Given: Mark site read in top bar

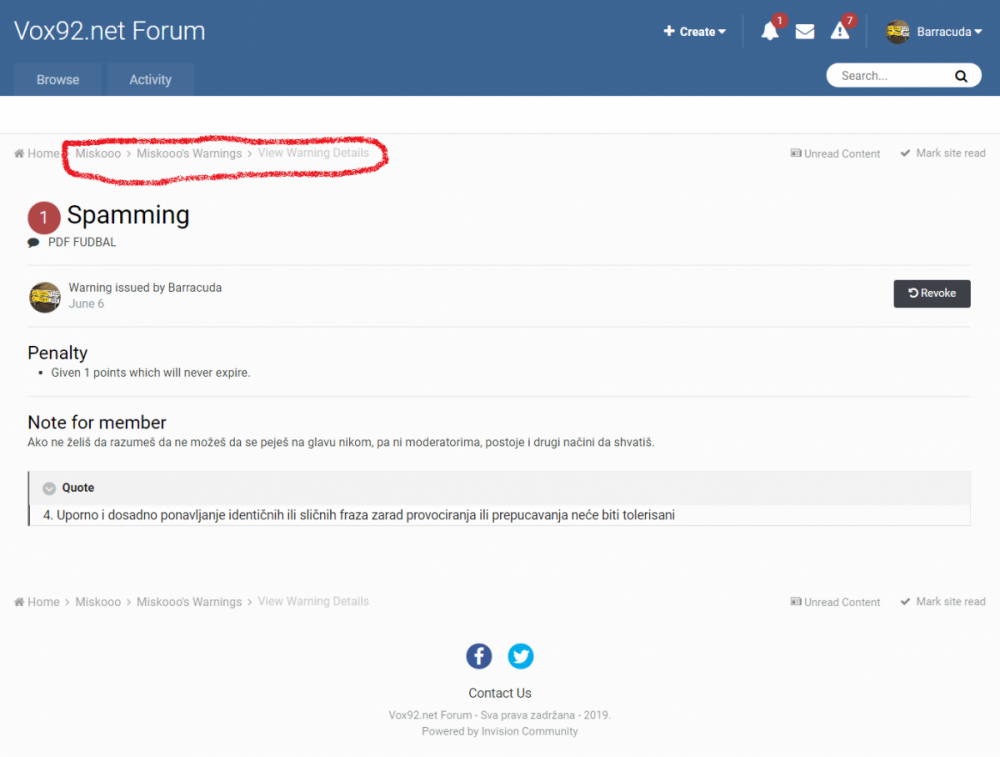Looking at the screenshot, I should coord(943,153).
